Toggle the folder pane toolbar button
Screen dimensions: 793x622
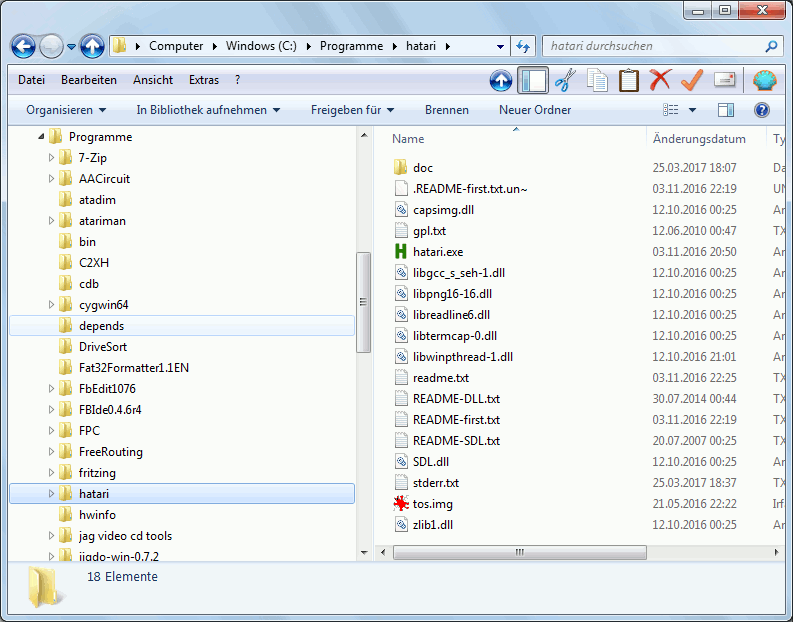[533, 80]
